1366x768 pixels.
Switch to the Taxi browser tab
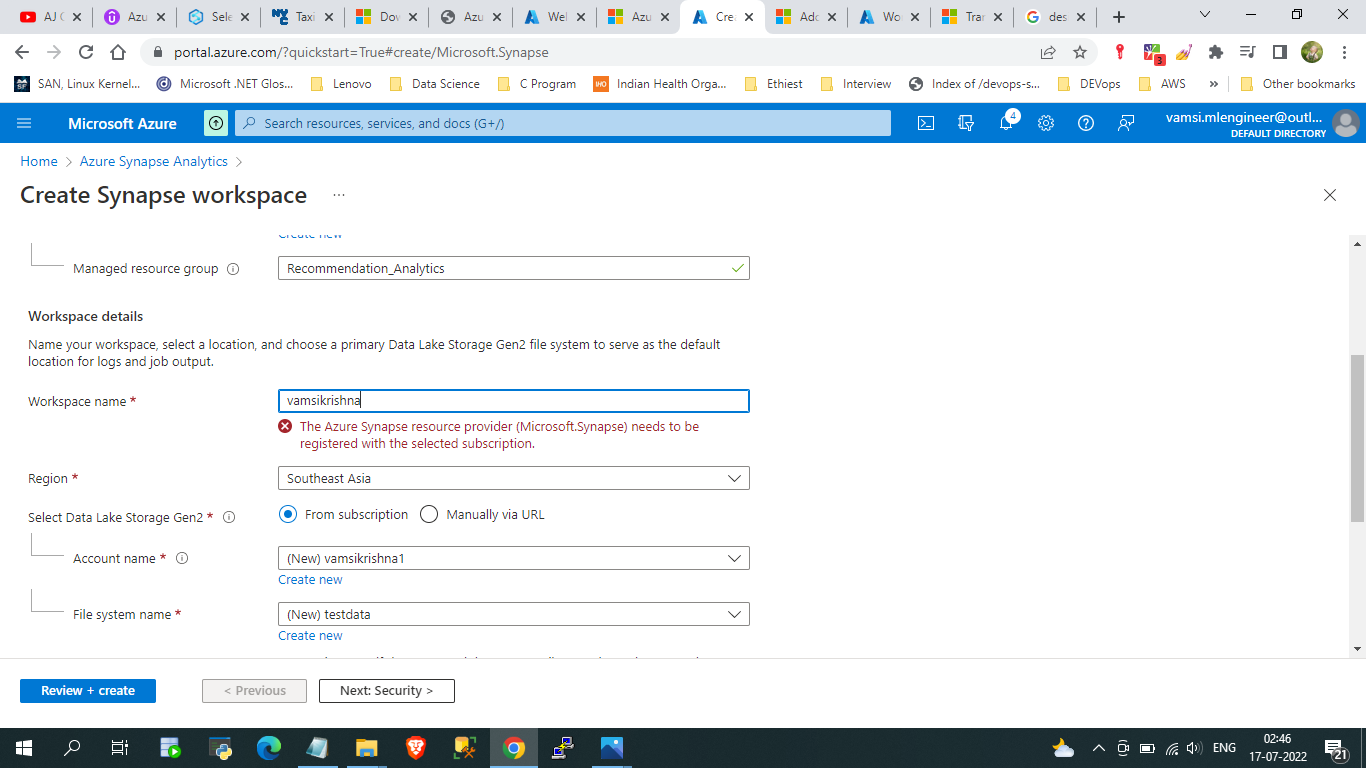[302, 17]
